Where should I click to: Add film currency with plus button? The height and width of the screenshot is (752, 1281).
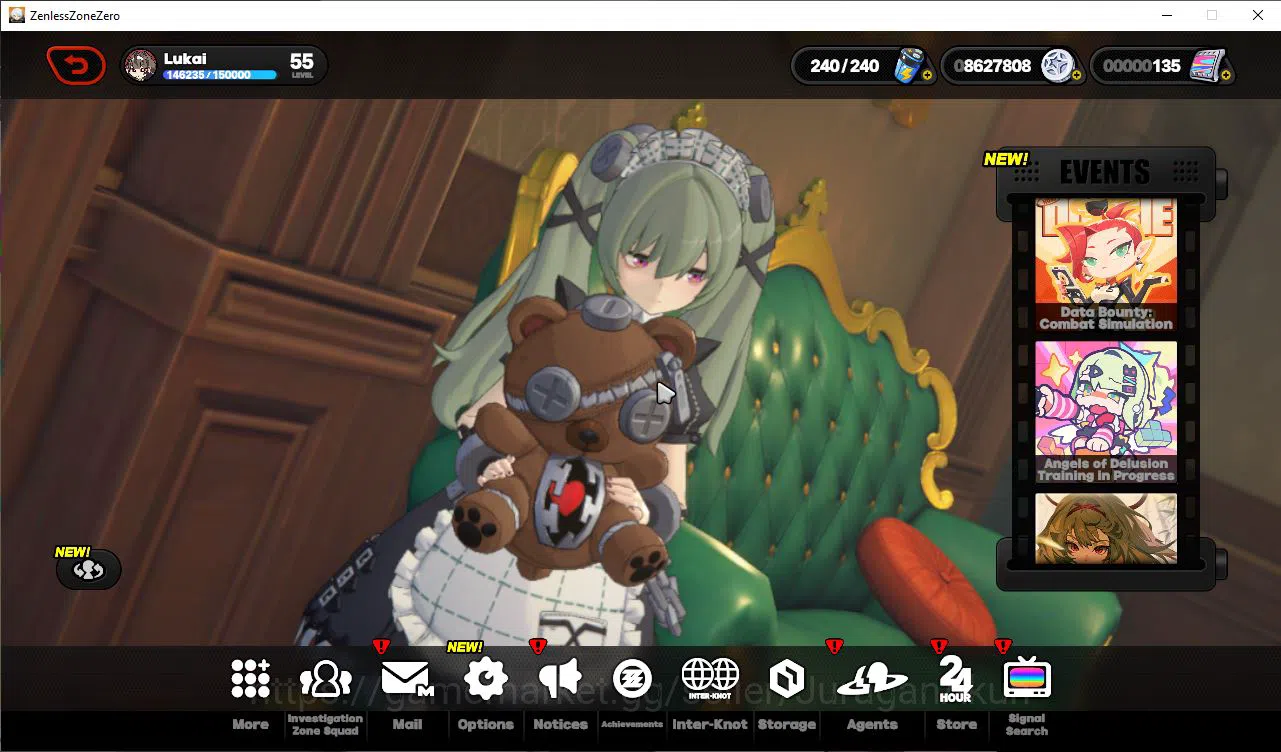[1226, 75]
